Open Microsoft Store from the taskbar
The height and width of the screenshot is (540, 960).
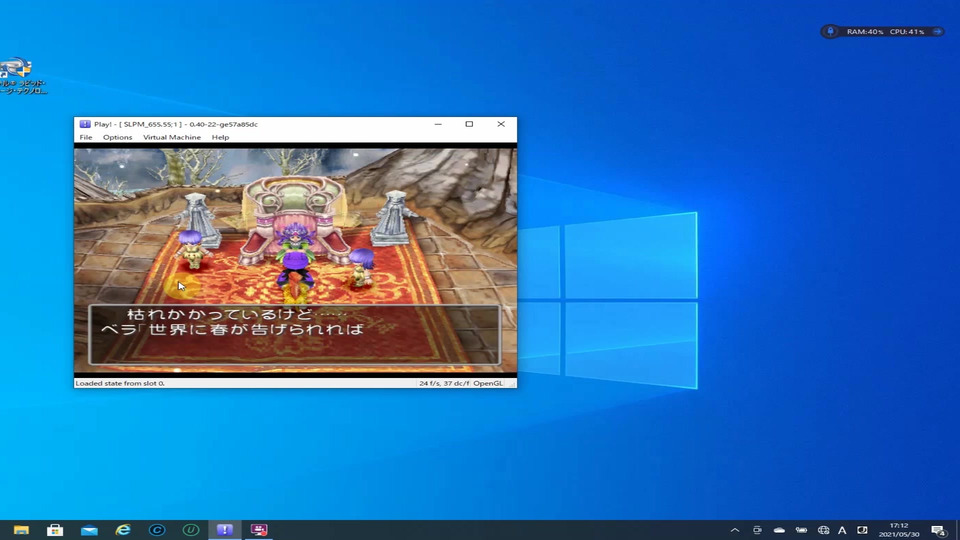[55, 530]
